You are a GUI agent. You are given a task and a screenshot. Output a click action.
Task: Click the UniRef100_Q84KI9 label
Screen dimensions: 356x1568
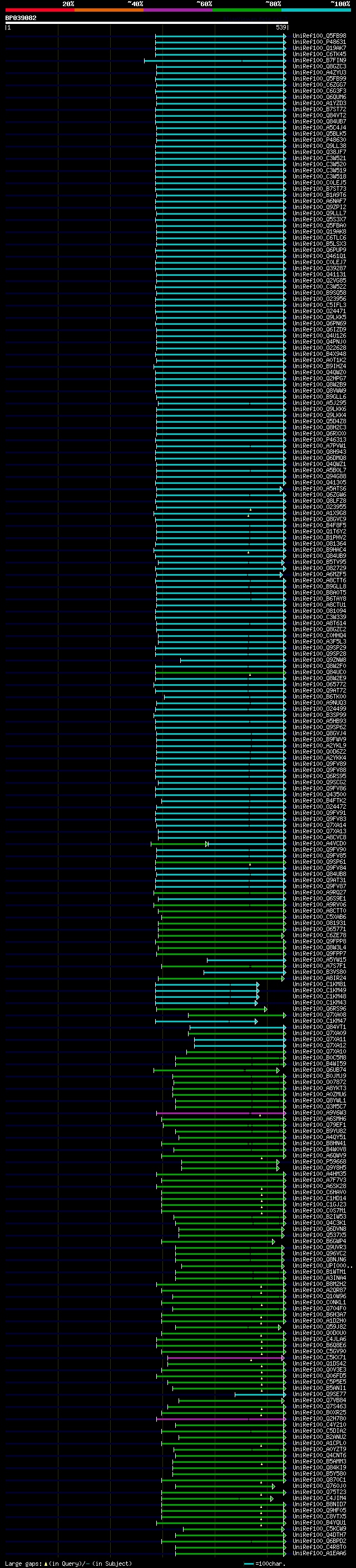[x=319, y=1468]
